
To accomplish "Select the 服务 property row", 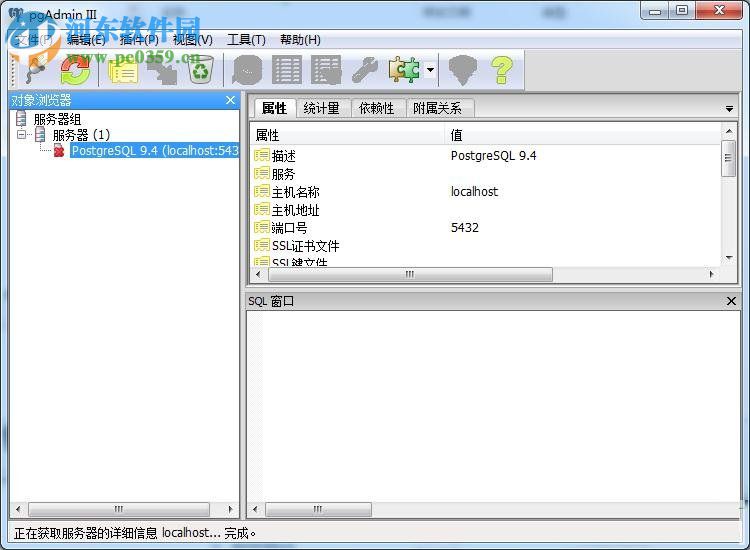I will tap(485, 174).
